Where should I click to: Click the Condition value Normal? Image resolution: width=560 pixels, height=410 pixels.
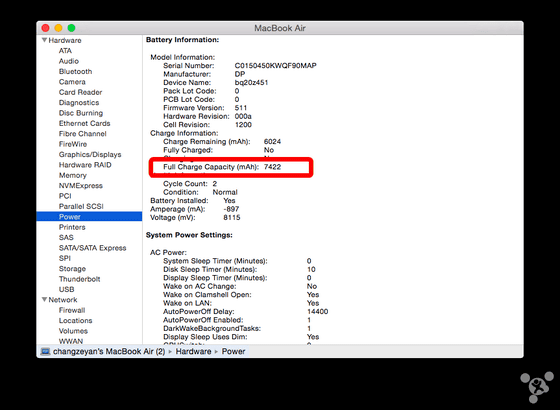coord(225,192)
